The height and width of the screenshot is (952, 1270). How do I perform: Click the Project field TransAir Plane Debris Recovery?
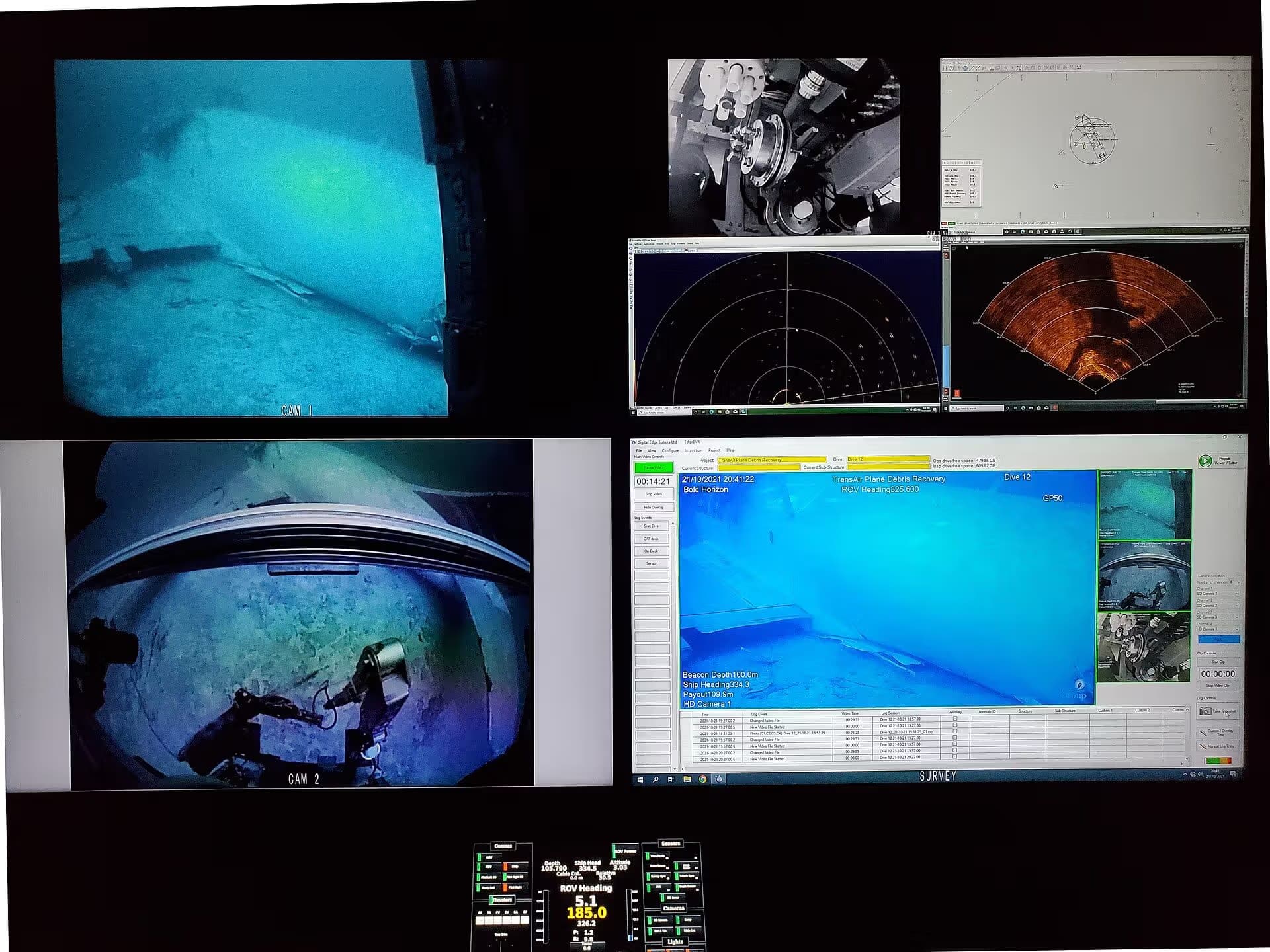(x=772, y=460)
